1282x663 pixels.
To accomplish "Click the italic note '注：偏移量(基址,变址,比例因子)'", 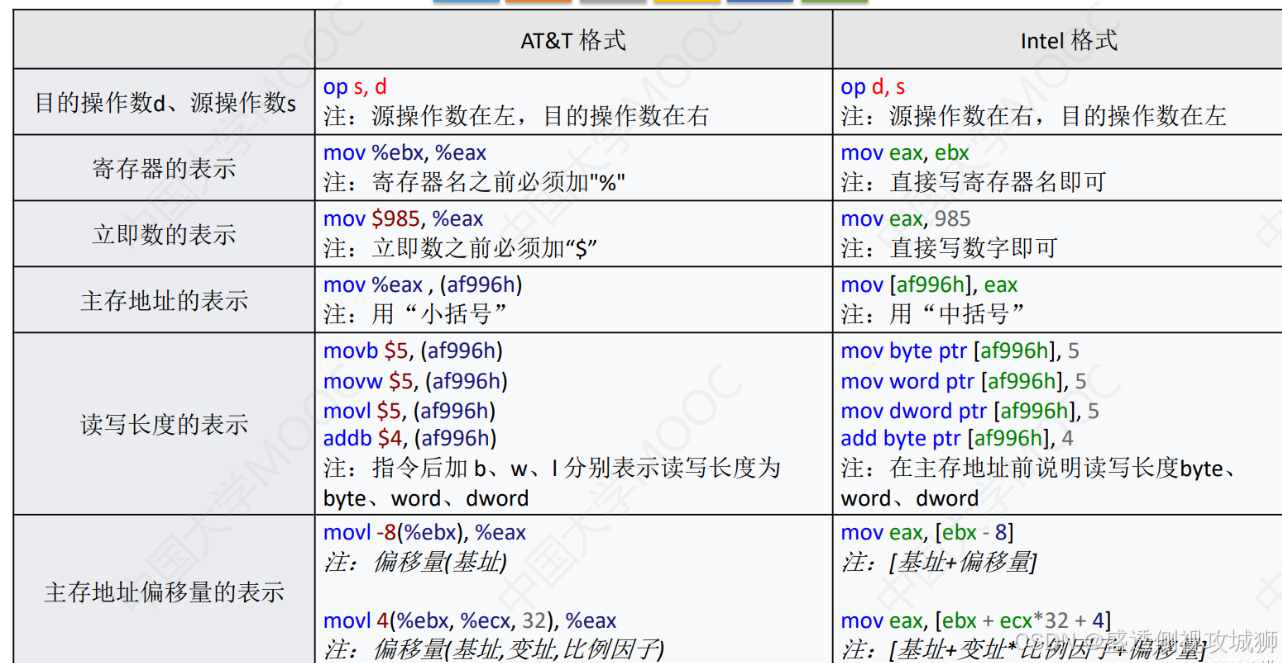I will click(x=493, y=649).
